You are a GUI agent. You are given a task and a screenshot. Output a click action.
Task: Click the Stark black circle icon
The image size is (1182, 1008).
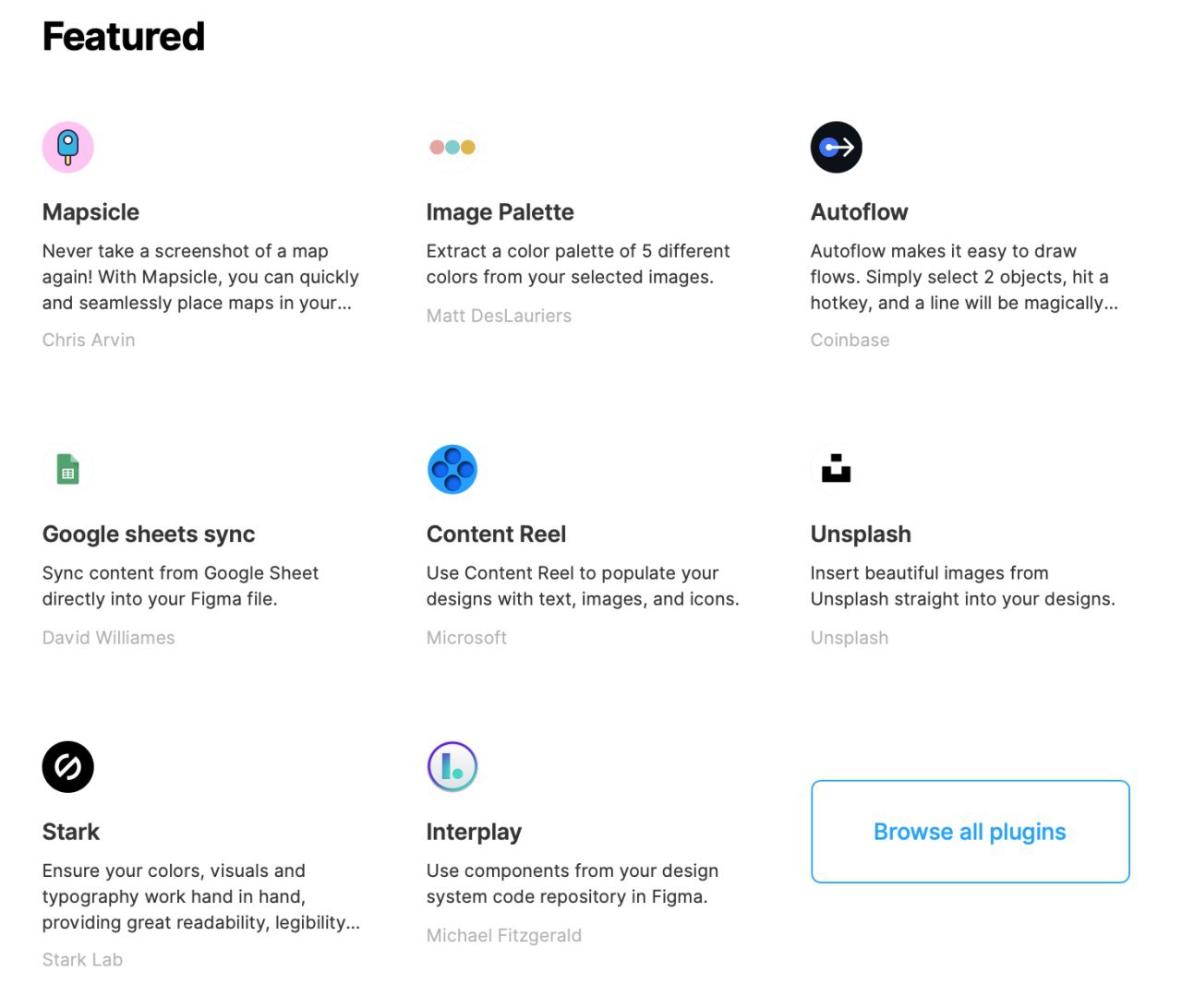pyautogui.click(x=68, y=767)
